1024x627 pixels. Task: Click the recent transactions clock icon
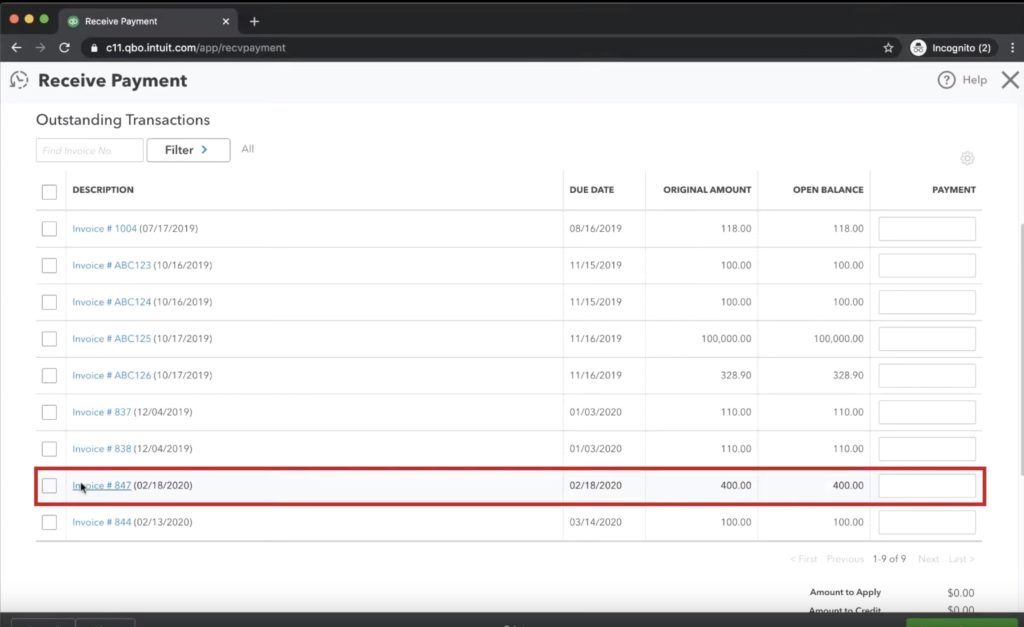[x=19, y=80]
